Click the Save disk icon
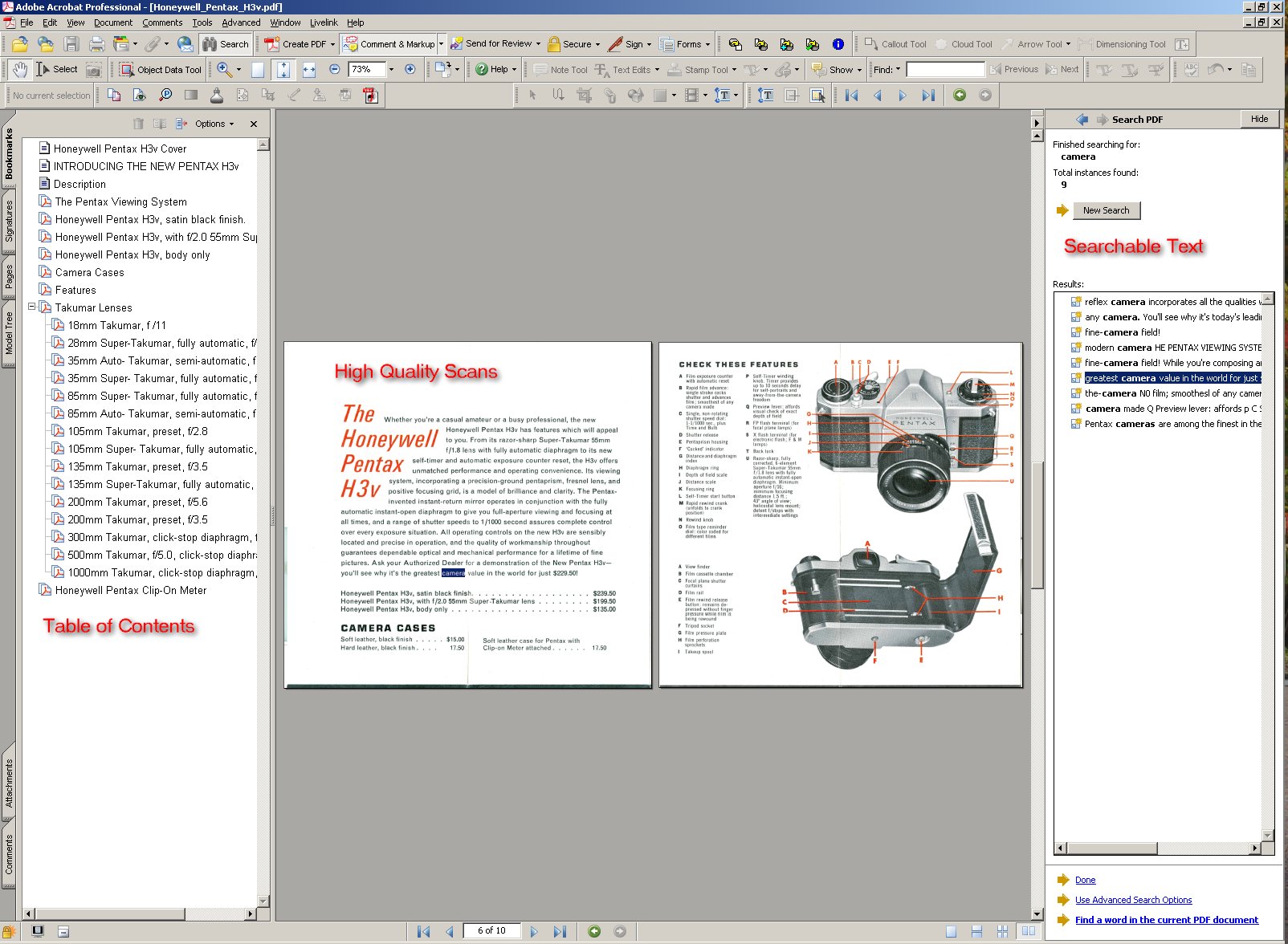This screenshot has height=944, width=1288. [x=71, y=44]
